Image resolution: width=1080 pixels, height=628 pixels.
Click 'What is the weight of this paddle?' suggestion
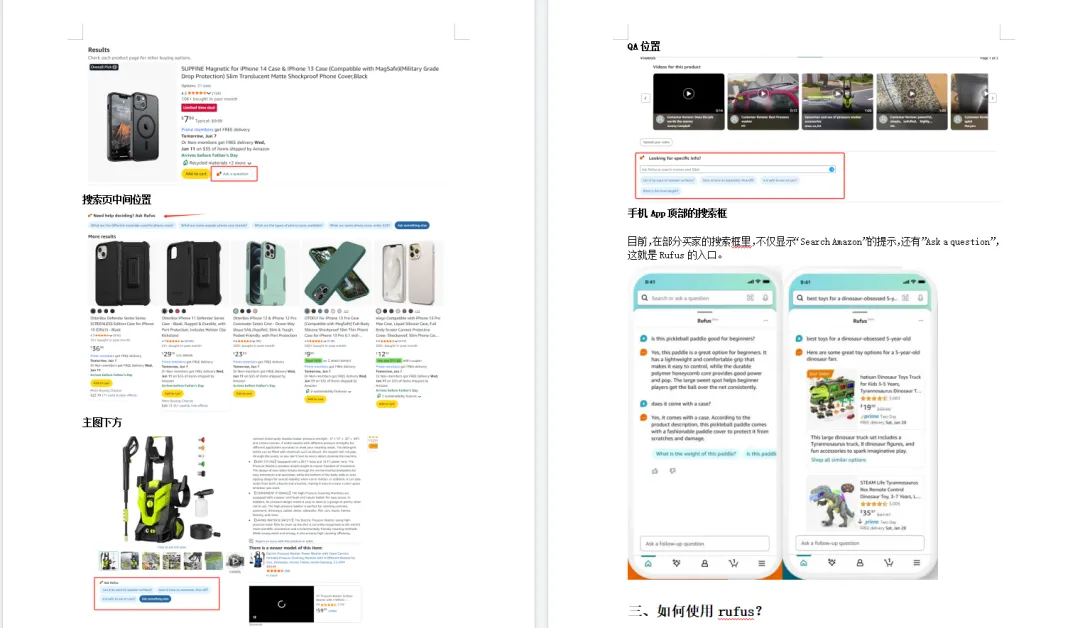pos(696,454)
